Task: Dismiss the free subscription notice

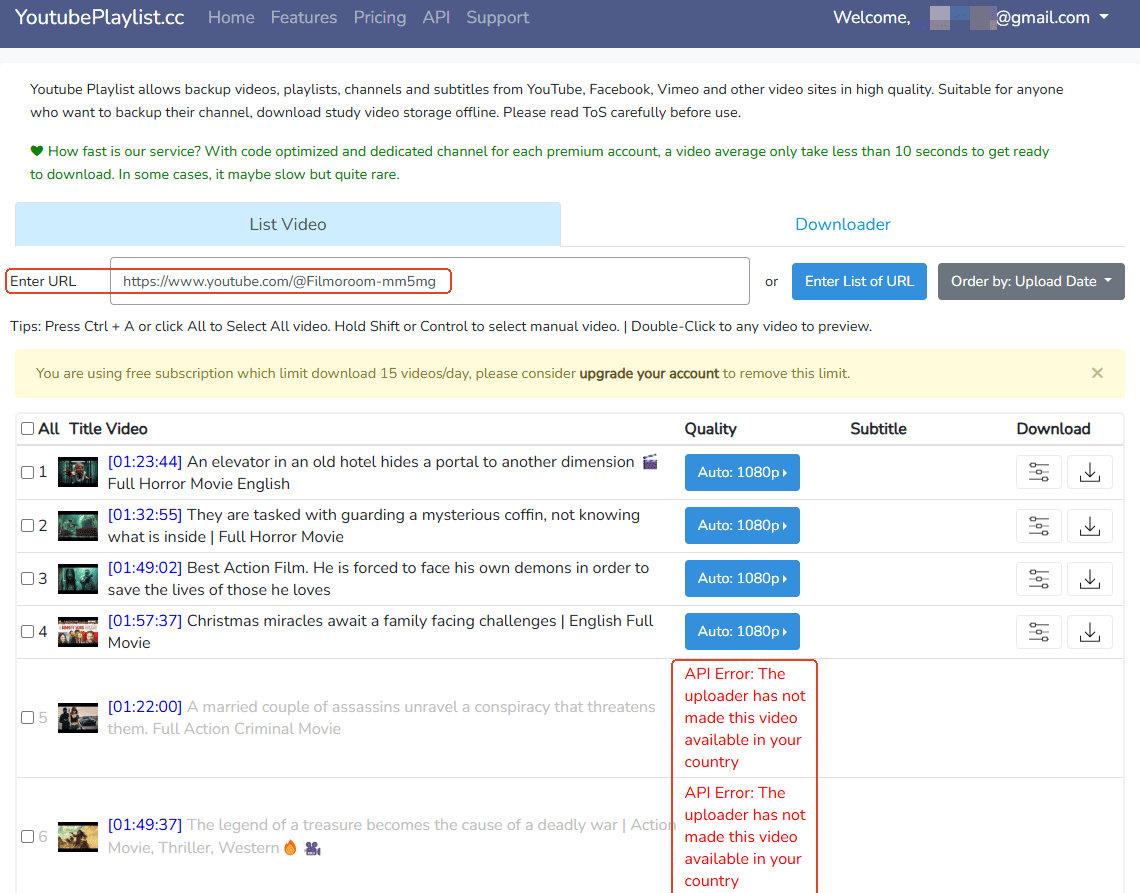Action: (x=1097, y=373)
